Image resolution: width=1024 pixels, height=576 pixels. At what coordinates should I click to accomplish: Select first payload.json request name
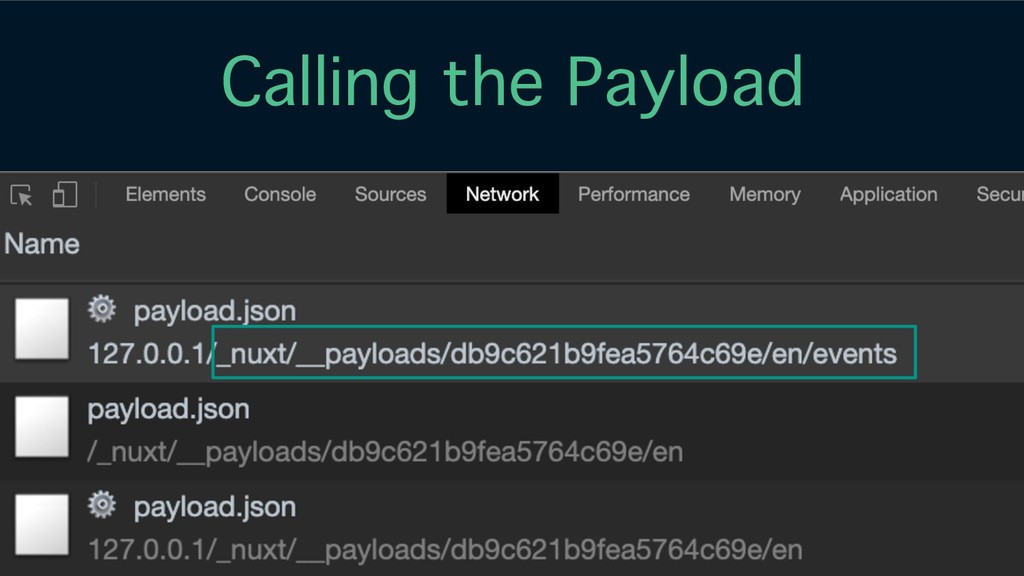tap(214, 311)
